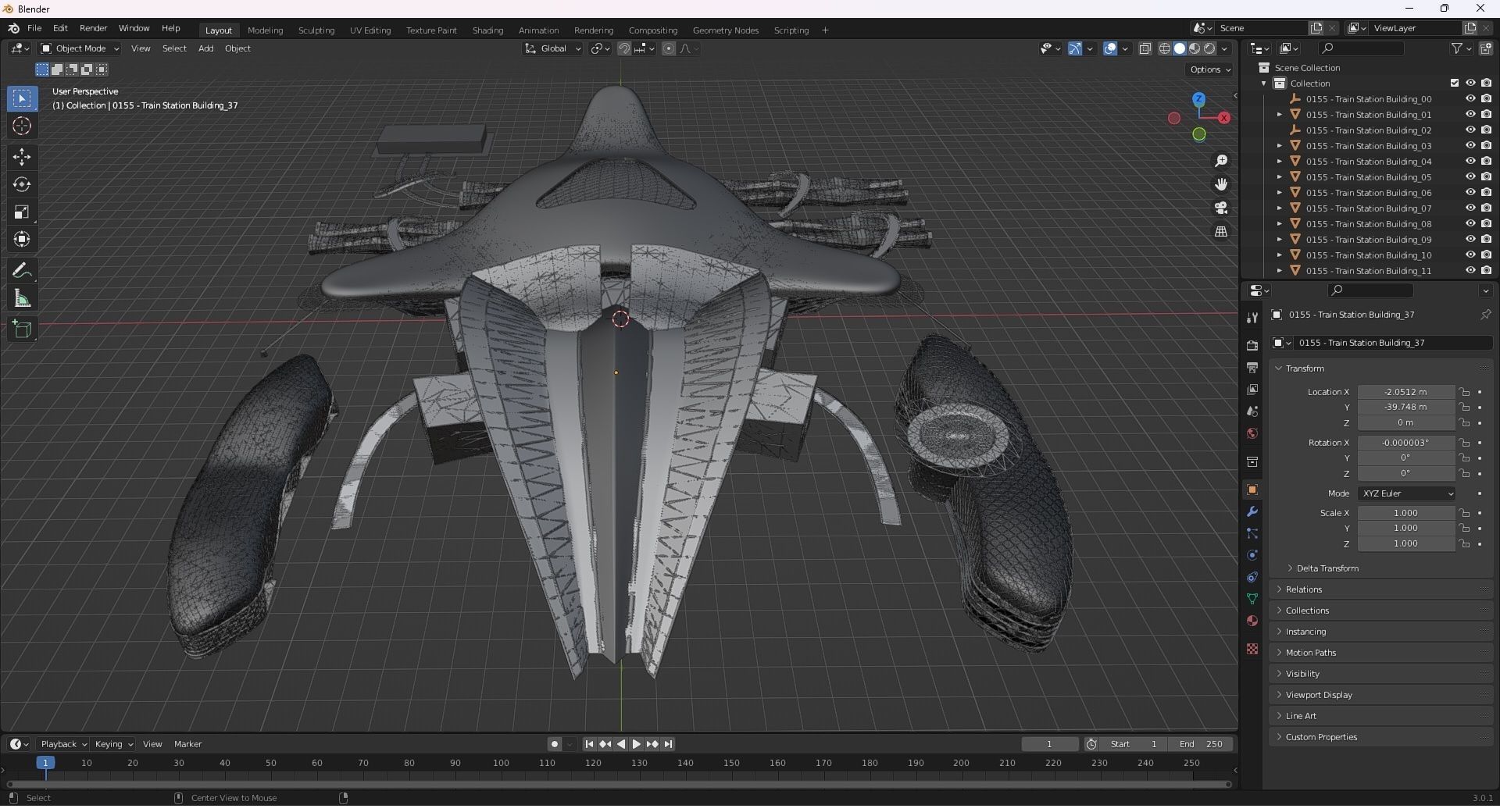1500x812 pixels.
Task: Open the Playback popover in timeline
Action: click(x=63, y=744)
